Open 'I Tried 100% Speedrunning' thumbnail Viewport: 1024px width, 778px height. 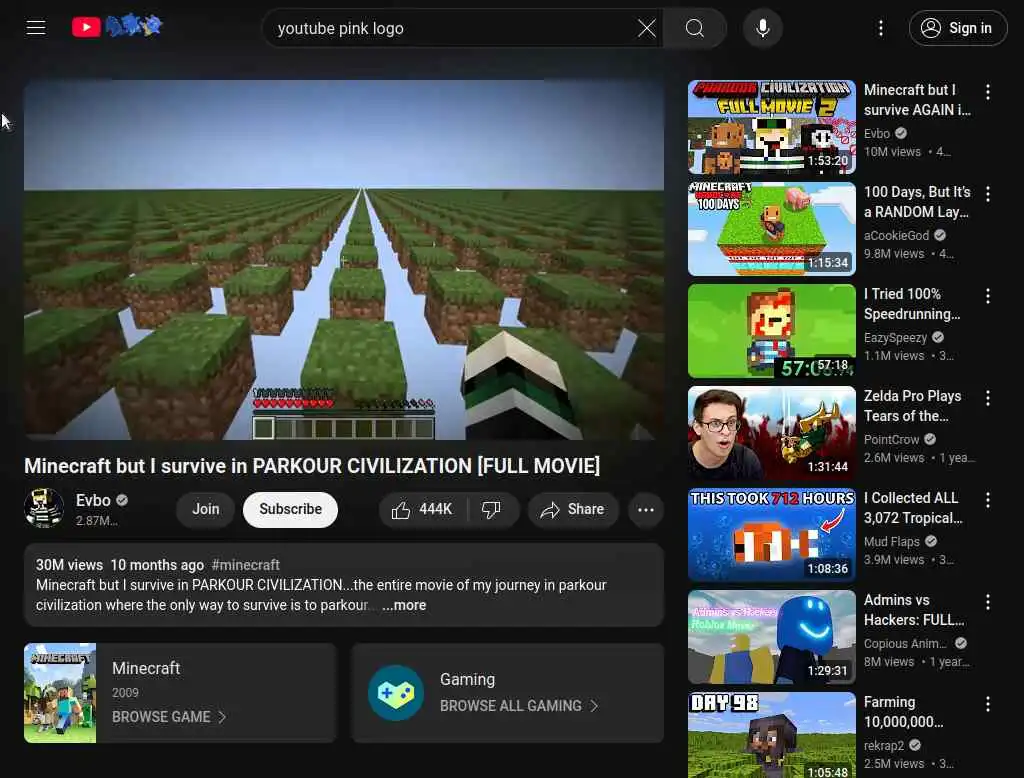772,331
